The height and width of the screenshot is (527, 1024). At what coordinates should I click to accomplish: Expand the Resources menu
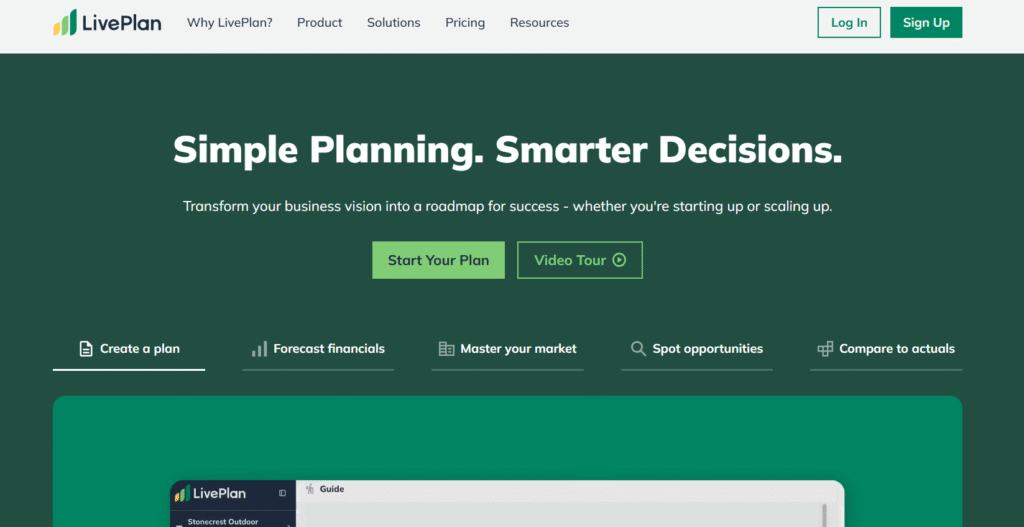pyautogui.click(x=539, y=23)
